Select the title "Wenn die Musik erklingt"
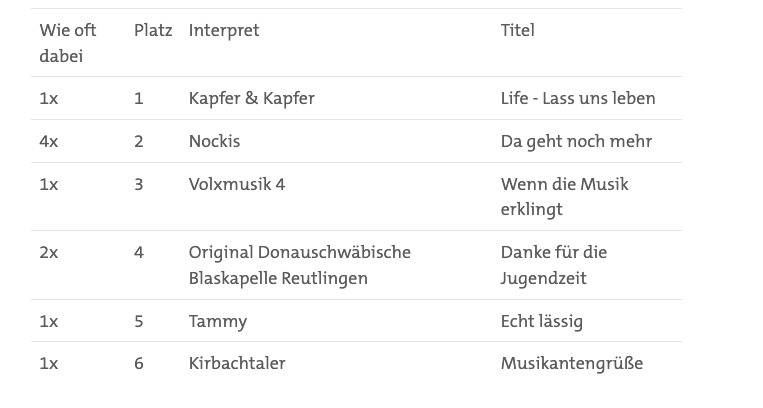The width and height of the screenshot is (763, 408). coord(564,196)
